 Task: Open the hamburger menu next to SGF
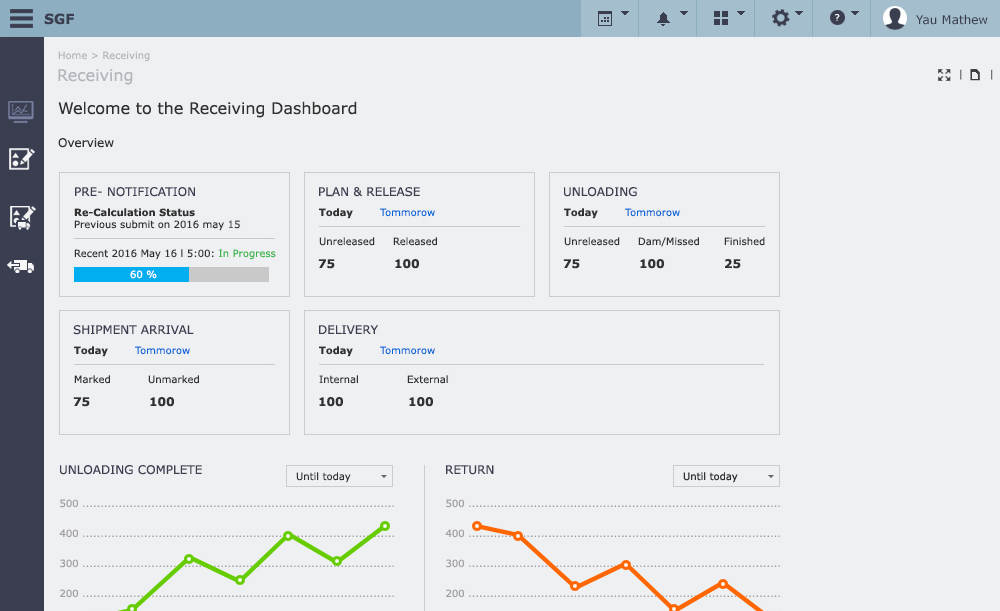(21, 18)
